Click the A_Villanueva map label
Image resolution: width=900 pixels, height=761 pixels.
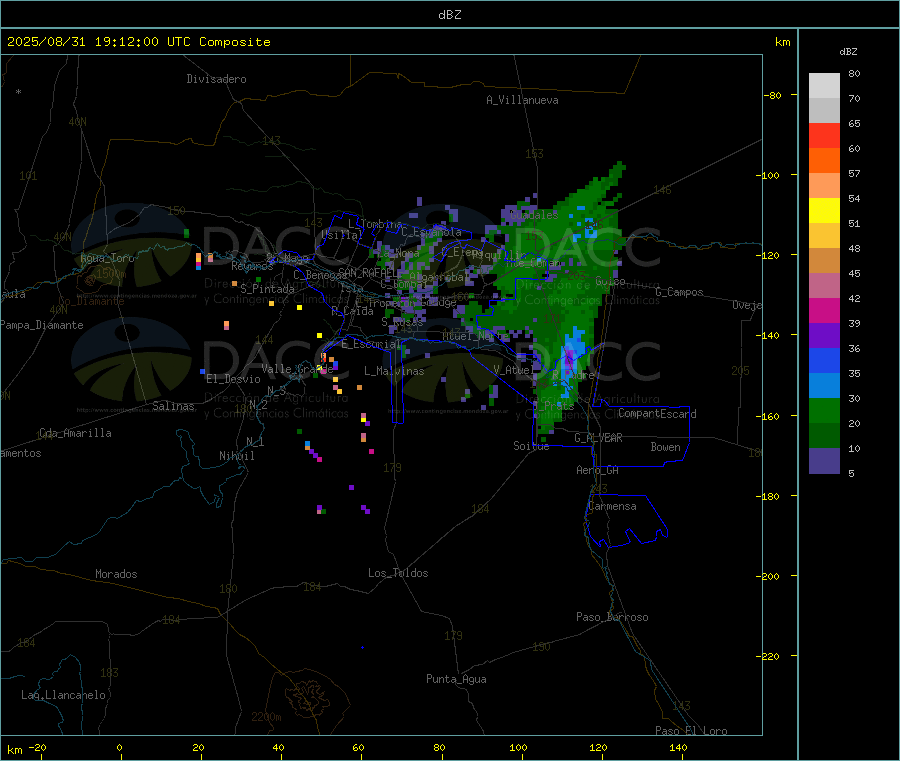pyautogui.click(x=522, y=100)
